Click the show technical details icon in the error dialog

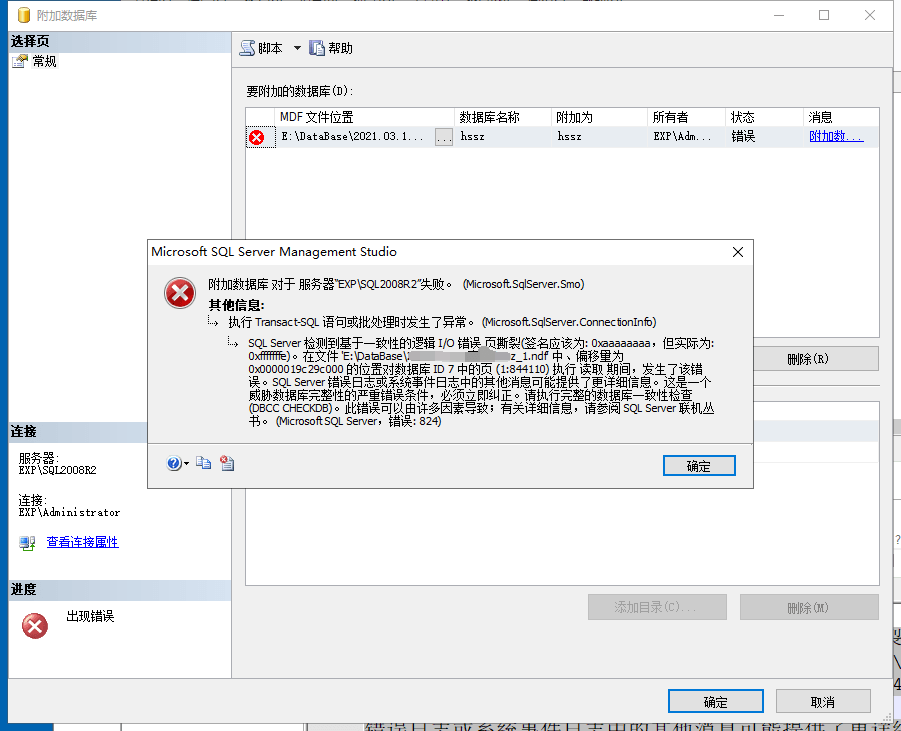tap(227, 463)
